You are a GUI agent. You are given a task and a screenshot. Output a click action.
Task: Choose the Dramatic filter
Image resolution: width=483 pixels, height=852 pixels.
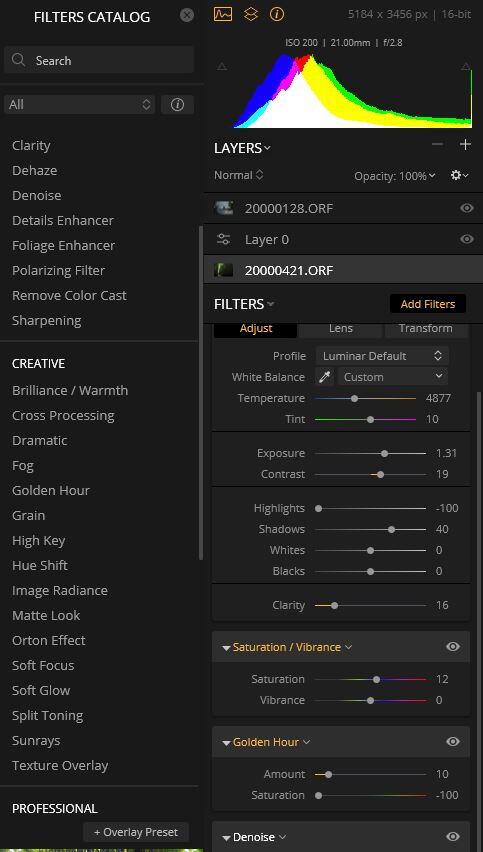point(40,441)
